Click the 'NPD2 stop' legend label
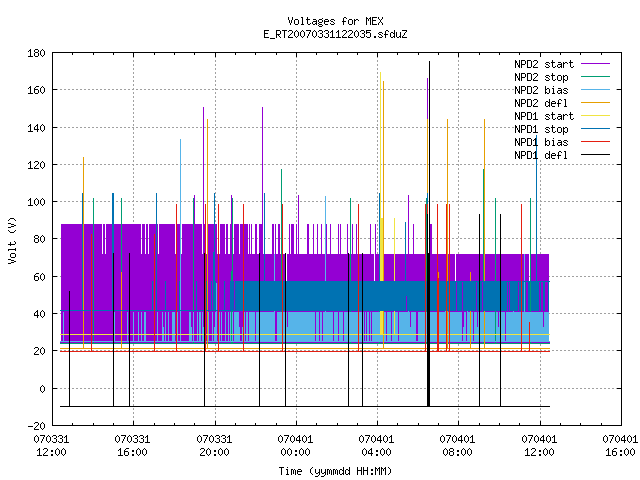This screenshot has width=640, height=480. coord(541,77)
